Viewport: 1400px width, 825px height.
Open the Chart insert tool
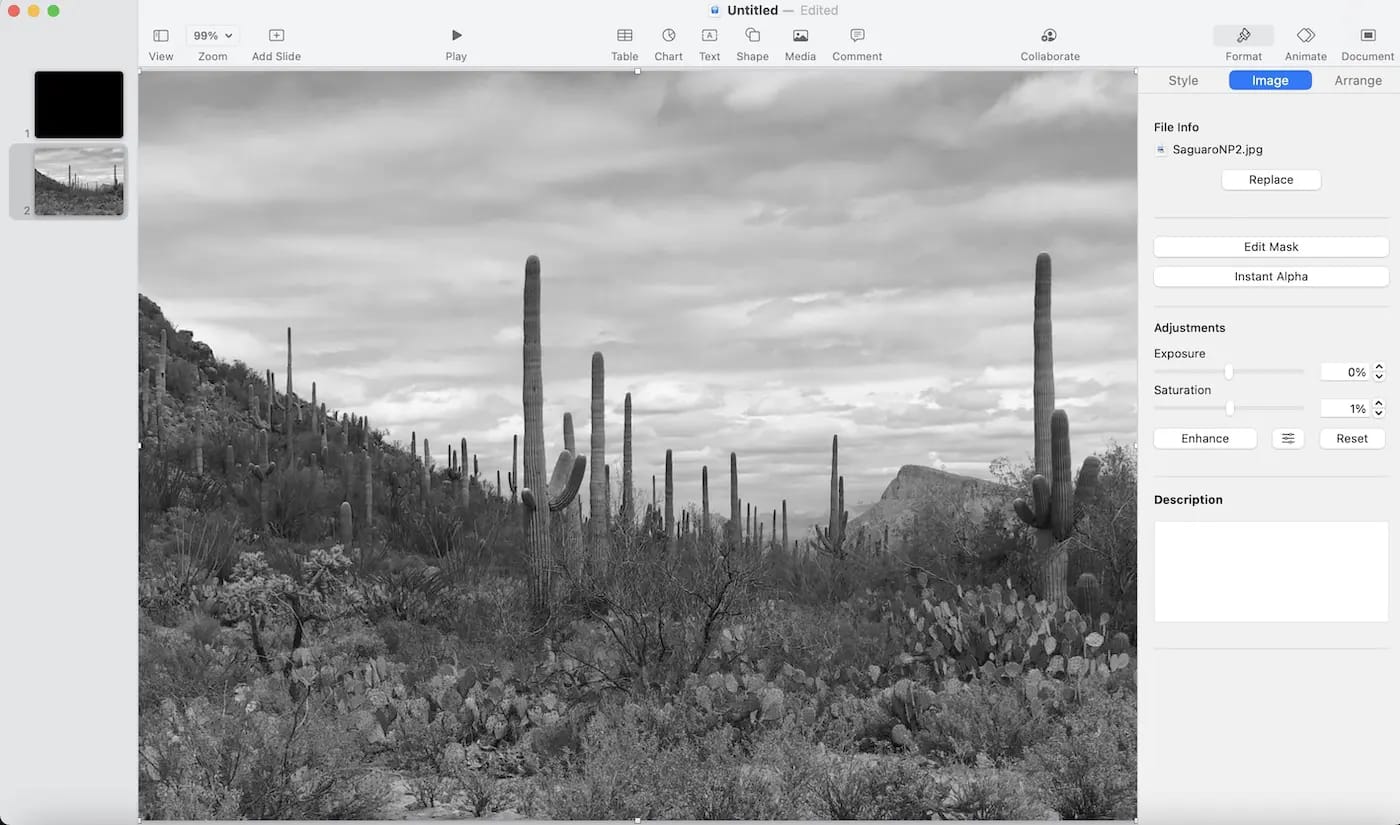[668, 36]
